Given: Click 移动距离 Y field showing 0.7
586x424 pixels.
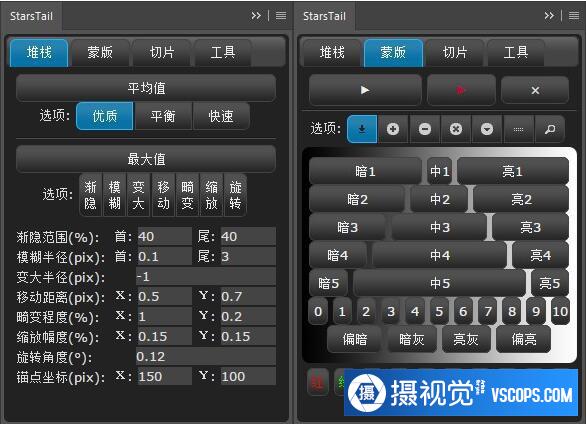Looking at the screenshot, I should click(x=248, y=297).
